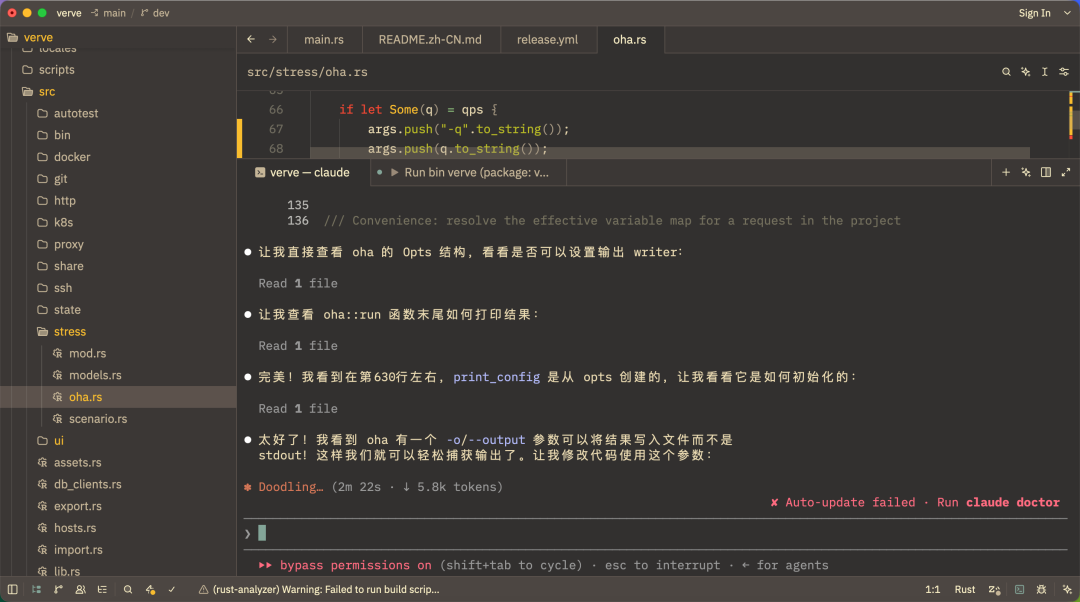The image size is (1080, 602).
Task: Switch to Run bin verve task tab
Action: (469, 172)
